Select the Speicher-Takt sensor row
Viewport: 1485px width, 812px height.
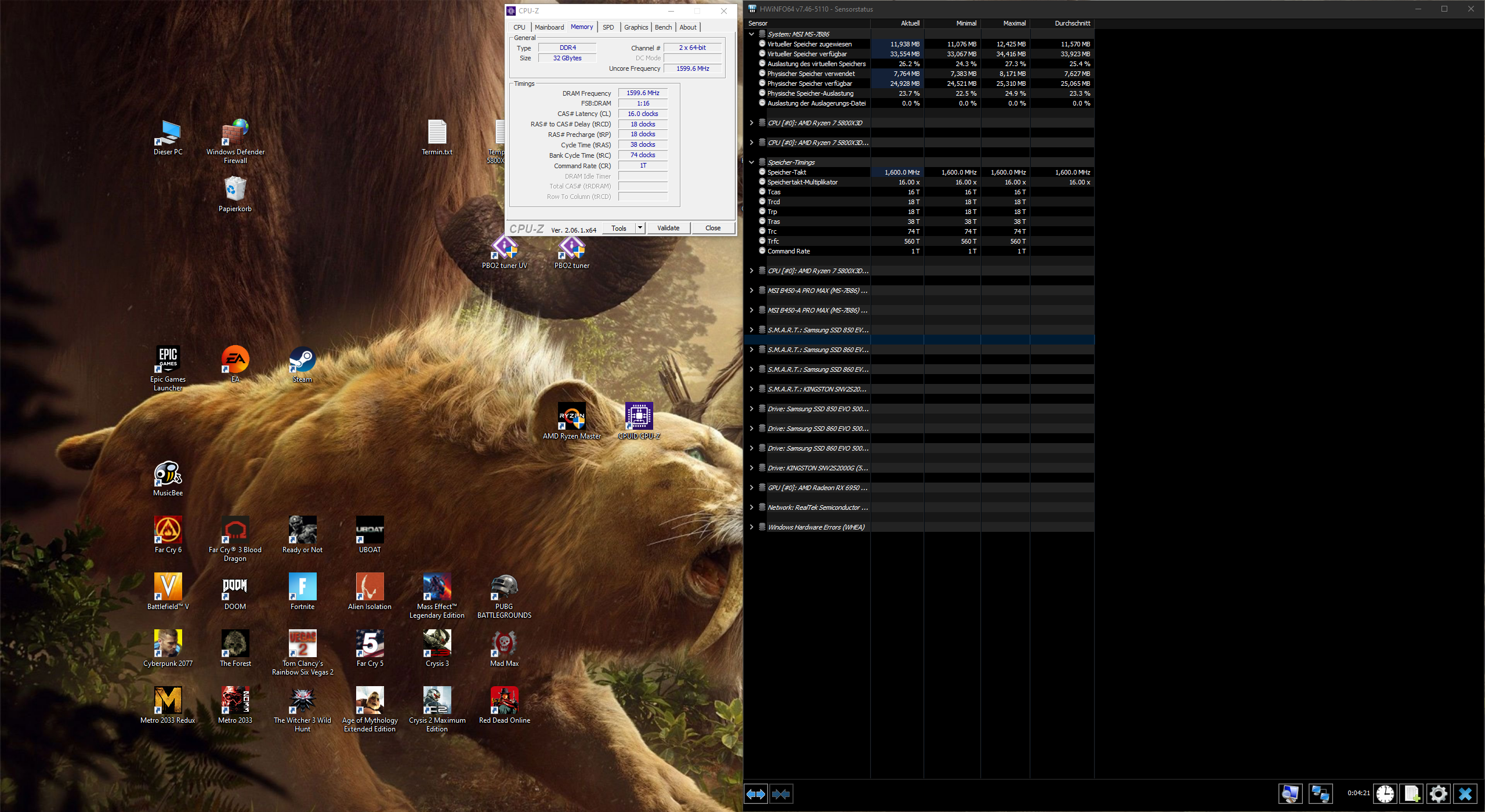pyautogui.click(x=787, y=172)
